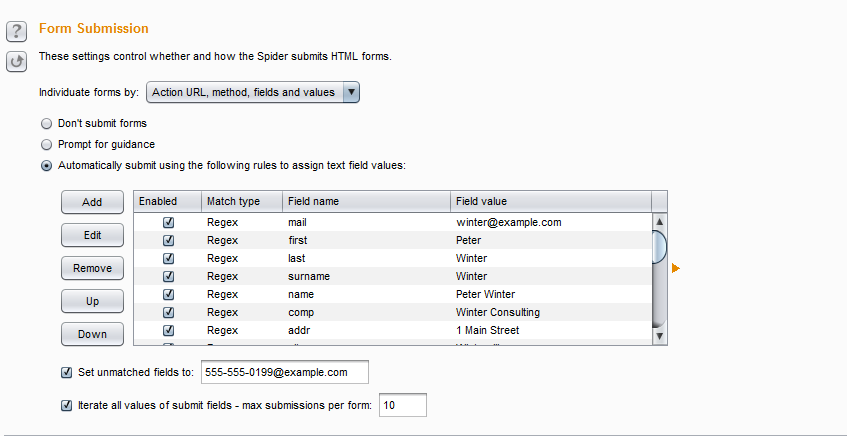
Task: Disable the mail regex rule checkbox
Action: point(168,223)
